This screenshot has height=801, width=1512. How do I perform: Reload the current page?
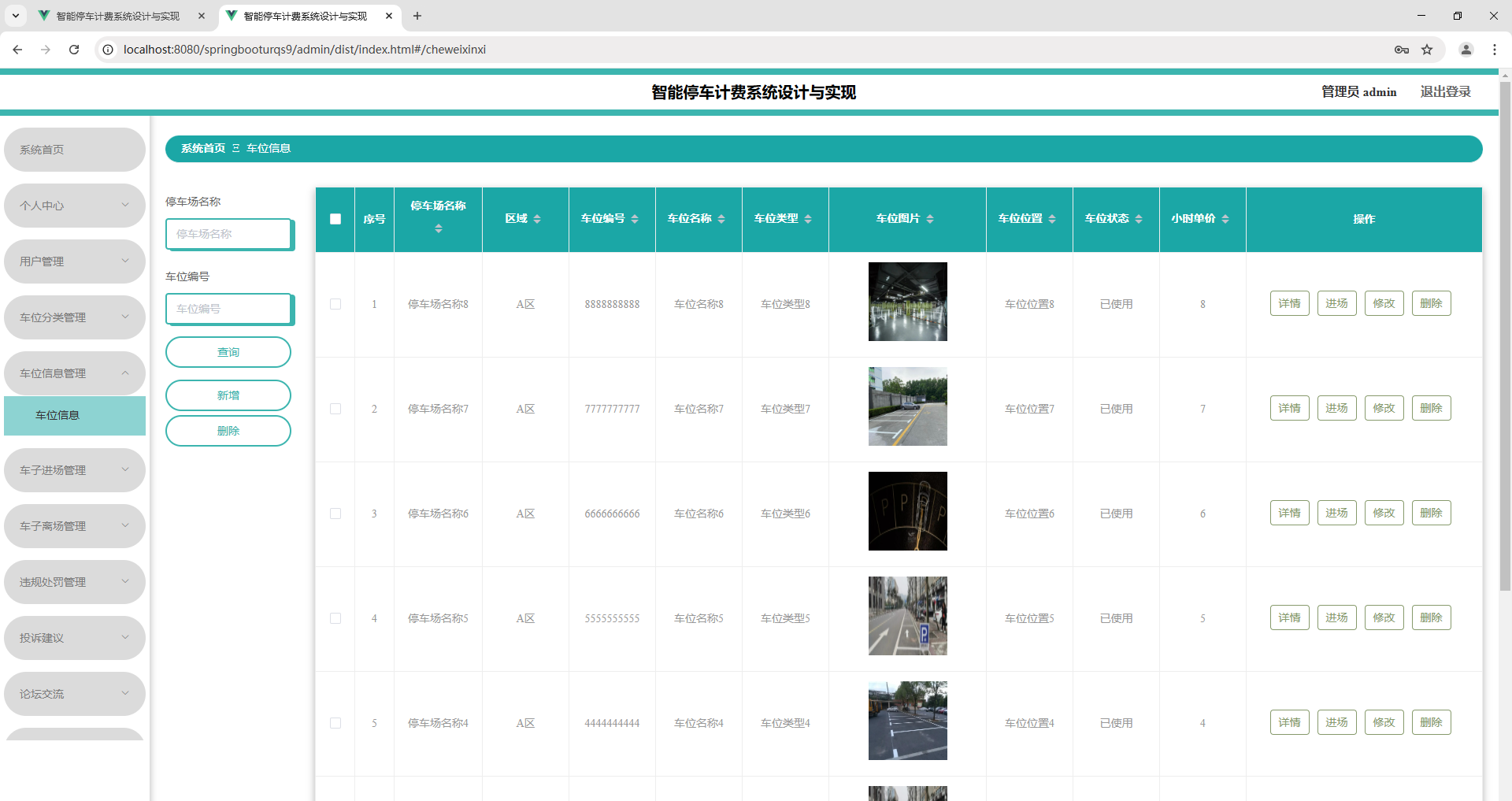(74, 50)
